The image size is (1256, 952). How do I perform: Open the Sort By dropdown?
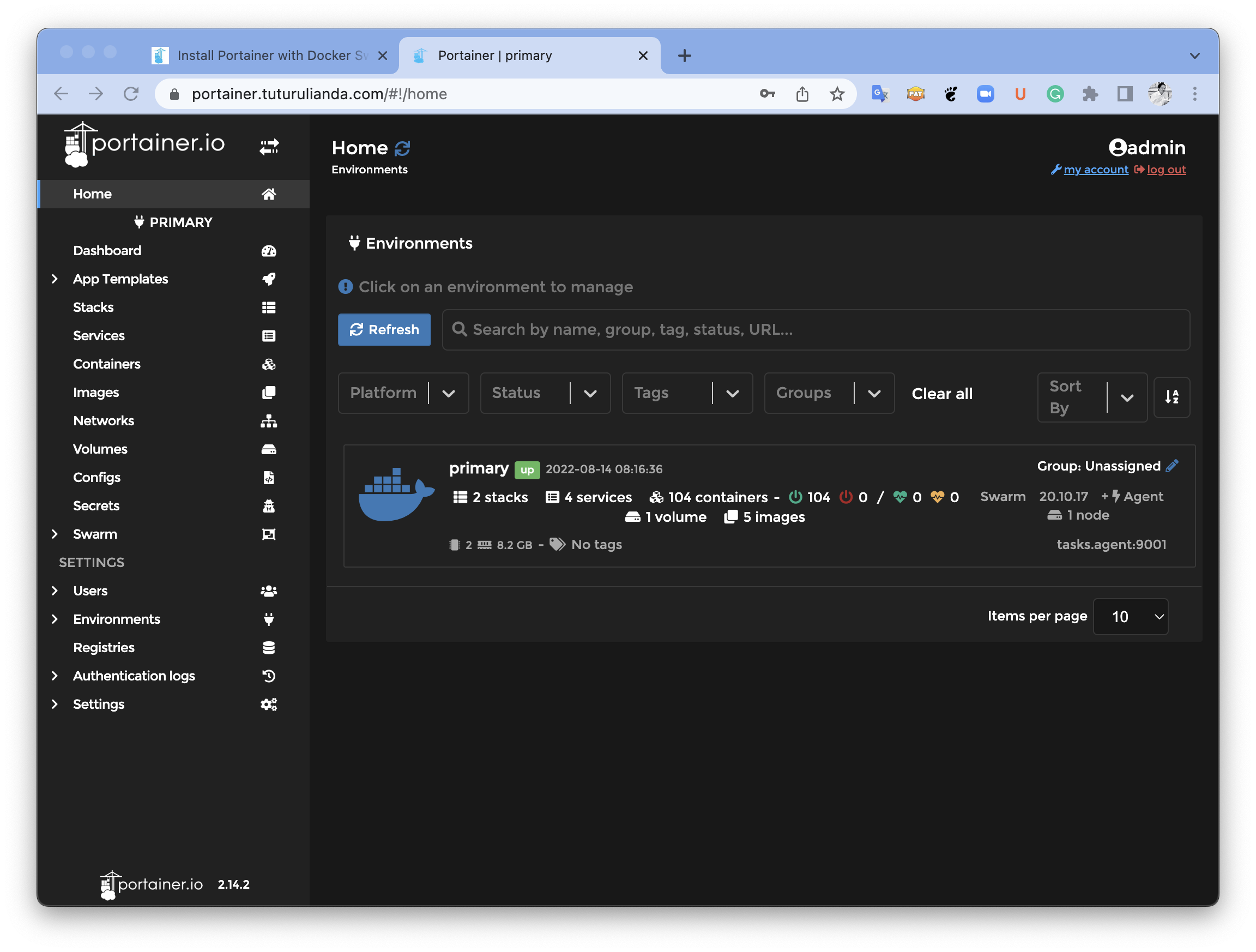1092,397
